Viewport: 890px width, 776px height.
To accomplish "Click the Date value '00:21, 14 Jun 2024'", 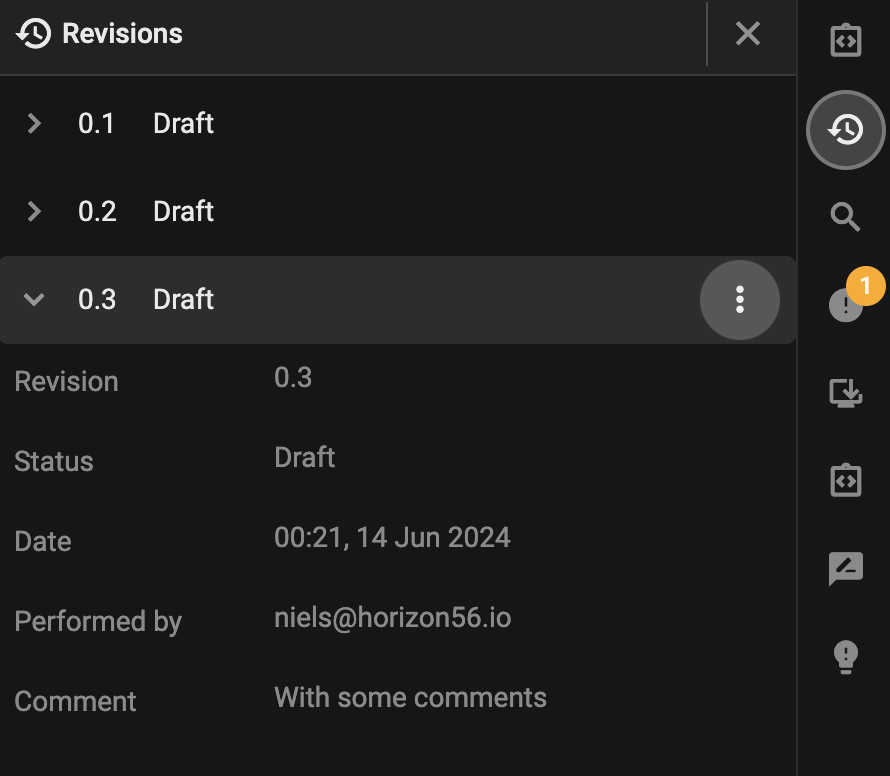I will click(393, 537).
